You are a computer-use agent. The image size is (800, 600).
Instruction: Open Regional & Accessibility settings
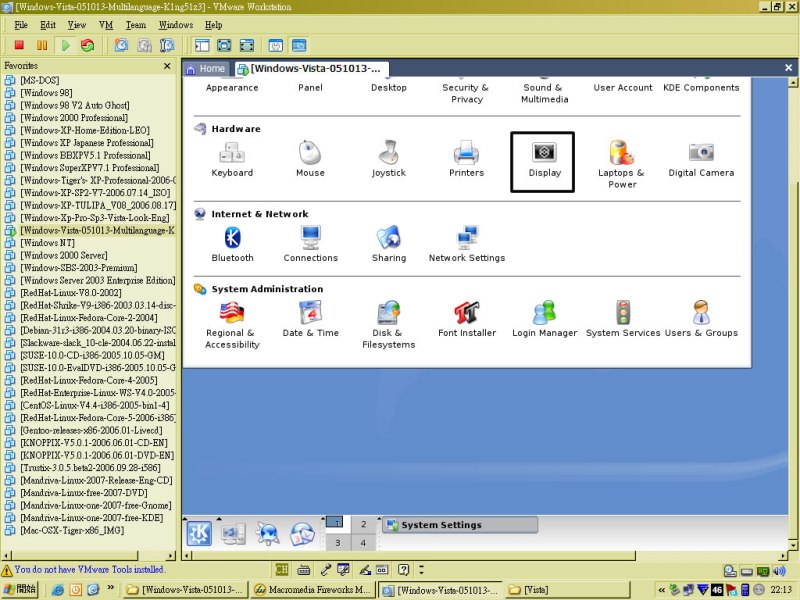click(232, 325)
